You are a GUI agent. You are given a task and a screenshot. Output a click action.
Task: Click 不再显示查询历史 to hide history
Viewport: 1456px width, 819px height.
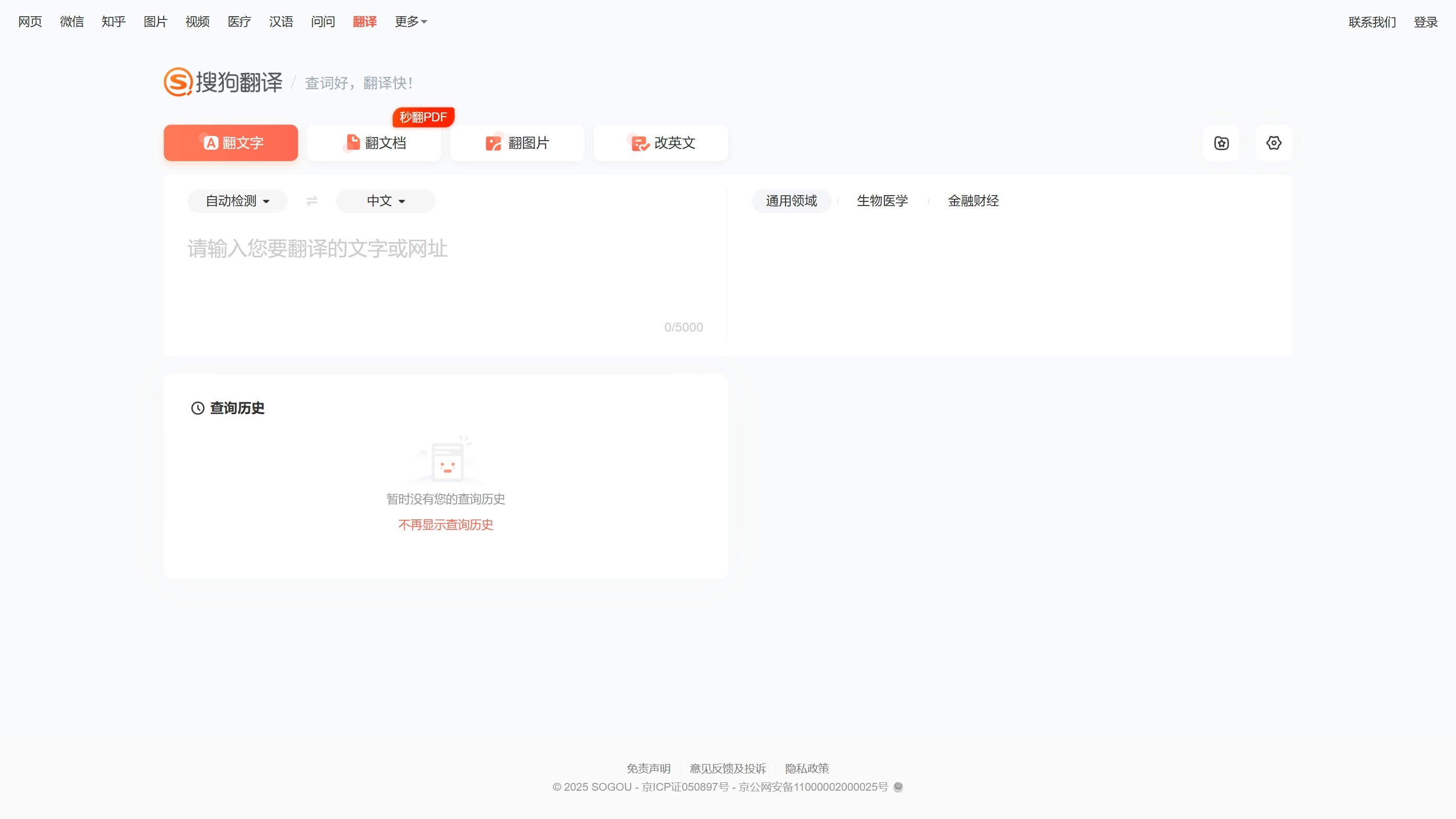(x=446, y=525)
